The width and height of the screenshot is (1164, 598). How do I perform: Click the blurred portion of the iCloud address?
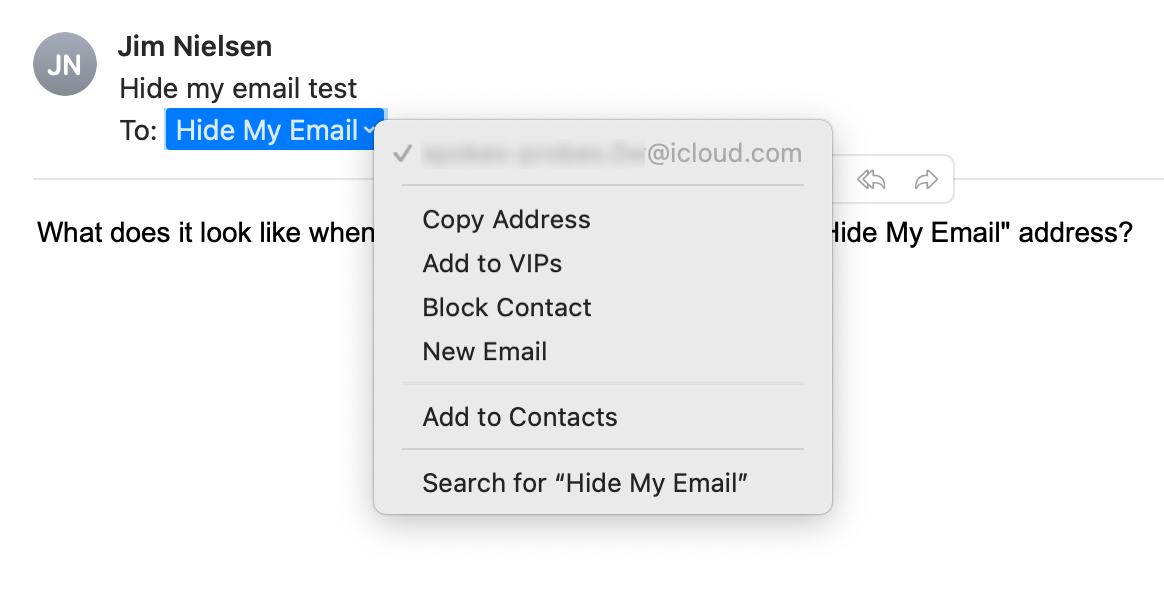point(533,154)
